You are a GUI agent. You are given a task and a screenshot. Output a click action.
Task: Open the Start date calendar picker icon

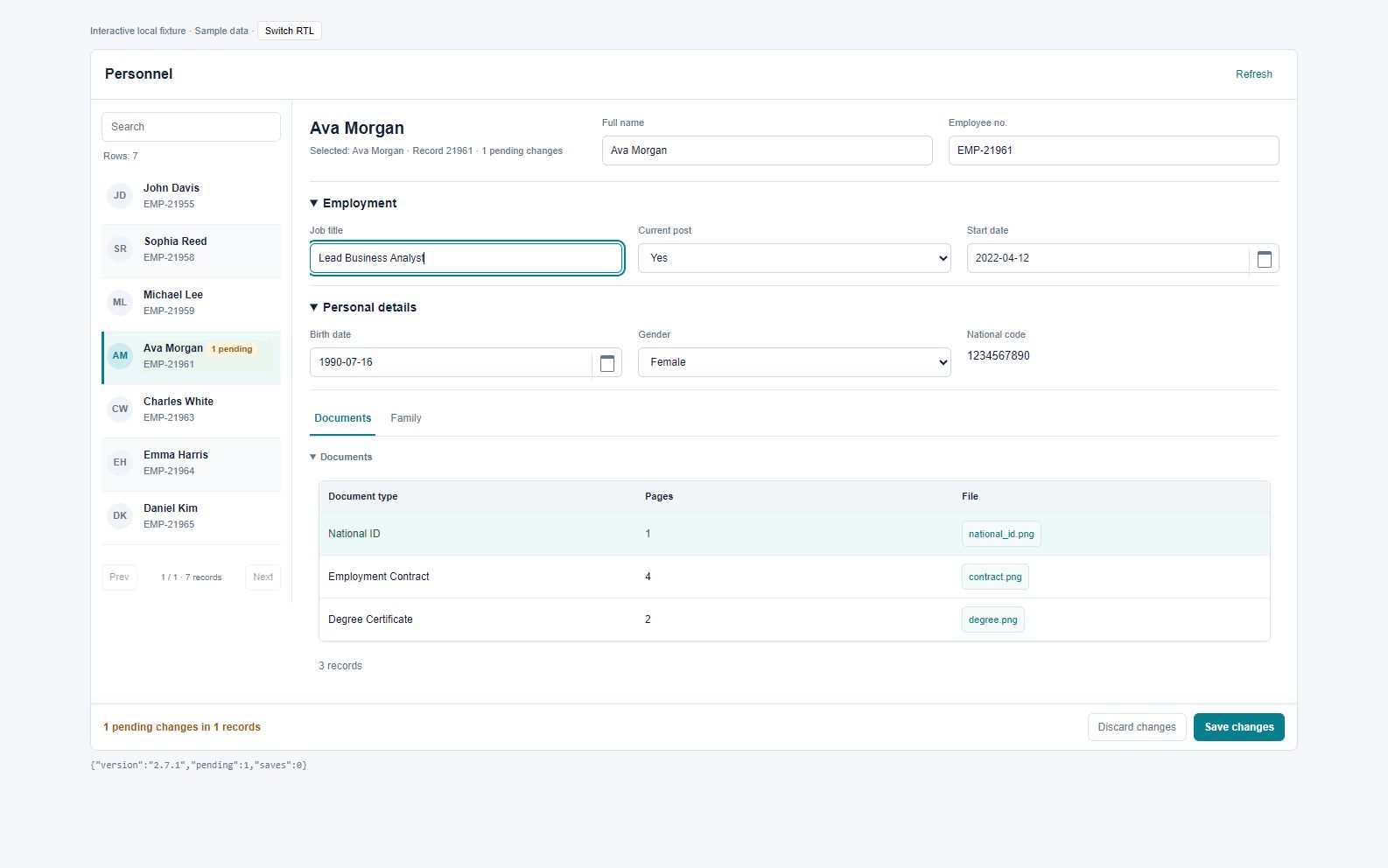tap(1264, 259)
